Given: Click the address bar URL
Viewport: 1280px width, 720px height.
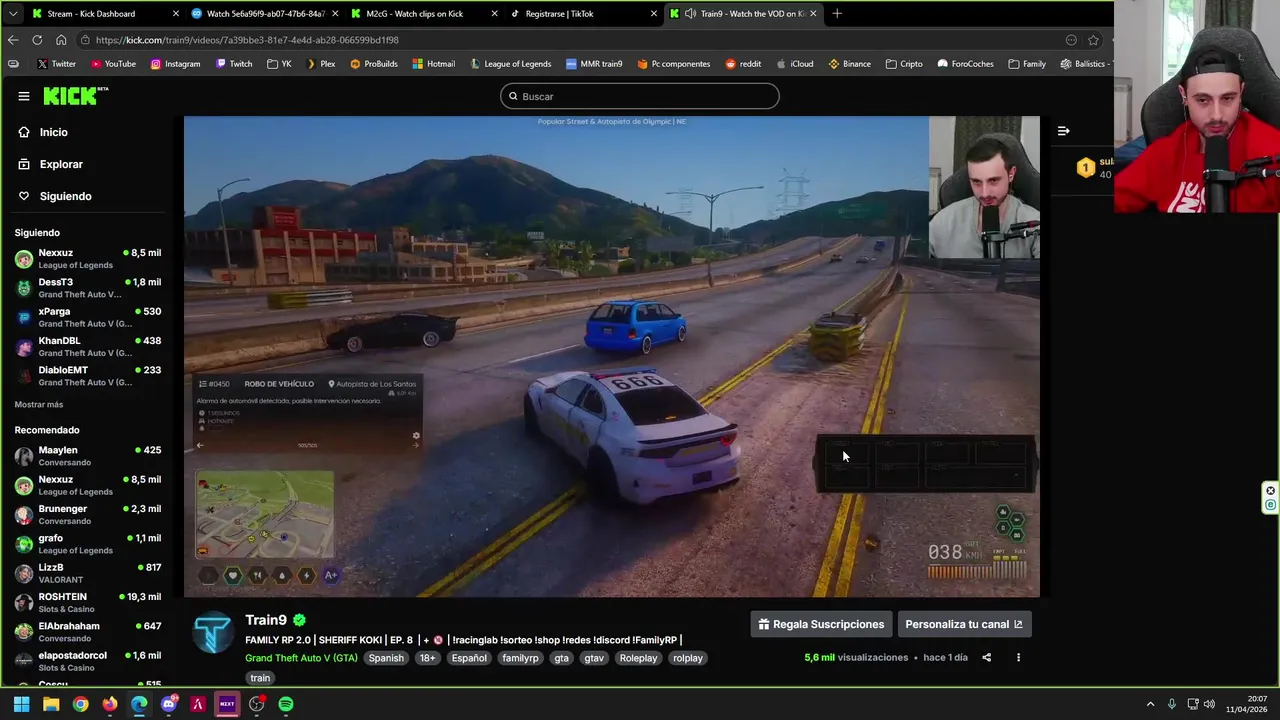Looking at the screenshot, I should pyautogui.click(x=247, y=40).
